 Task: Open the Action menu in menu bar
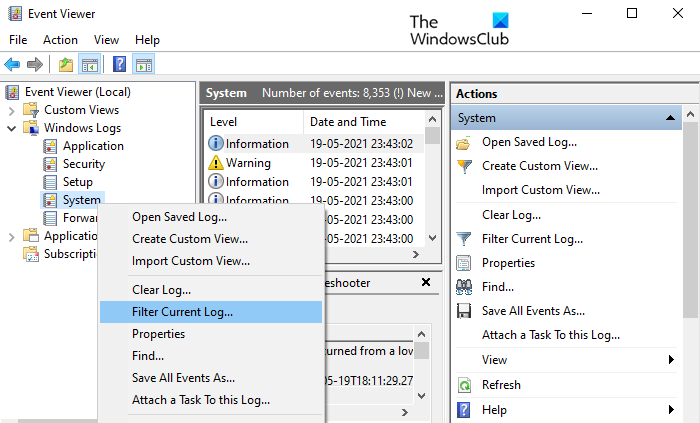60,40
